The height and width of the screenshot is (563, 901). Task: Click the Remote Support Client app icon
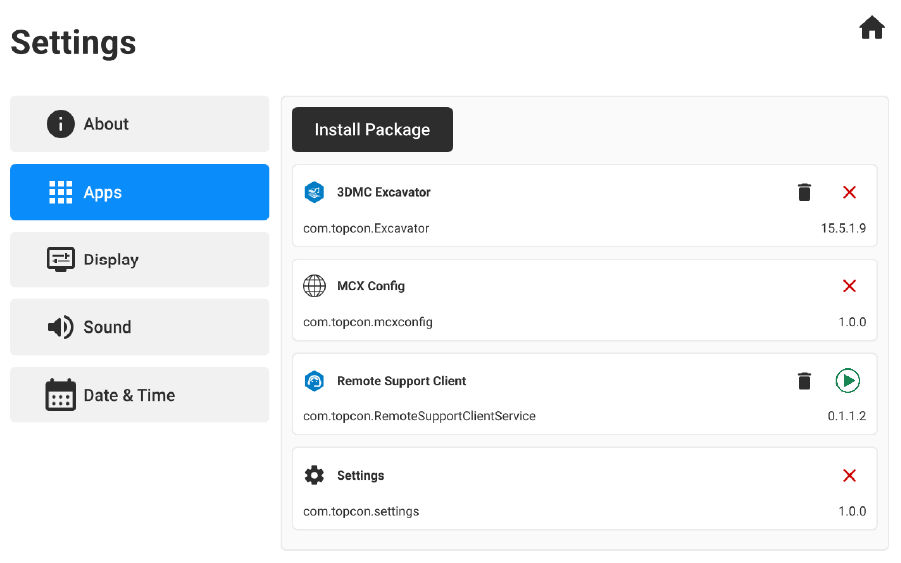[314, 381]
